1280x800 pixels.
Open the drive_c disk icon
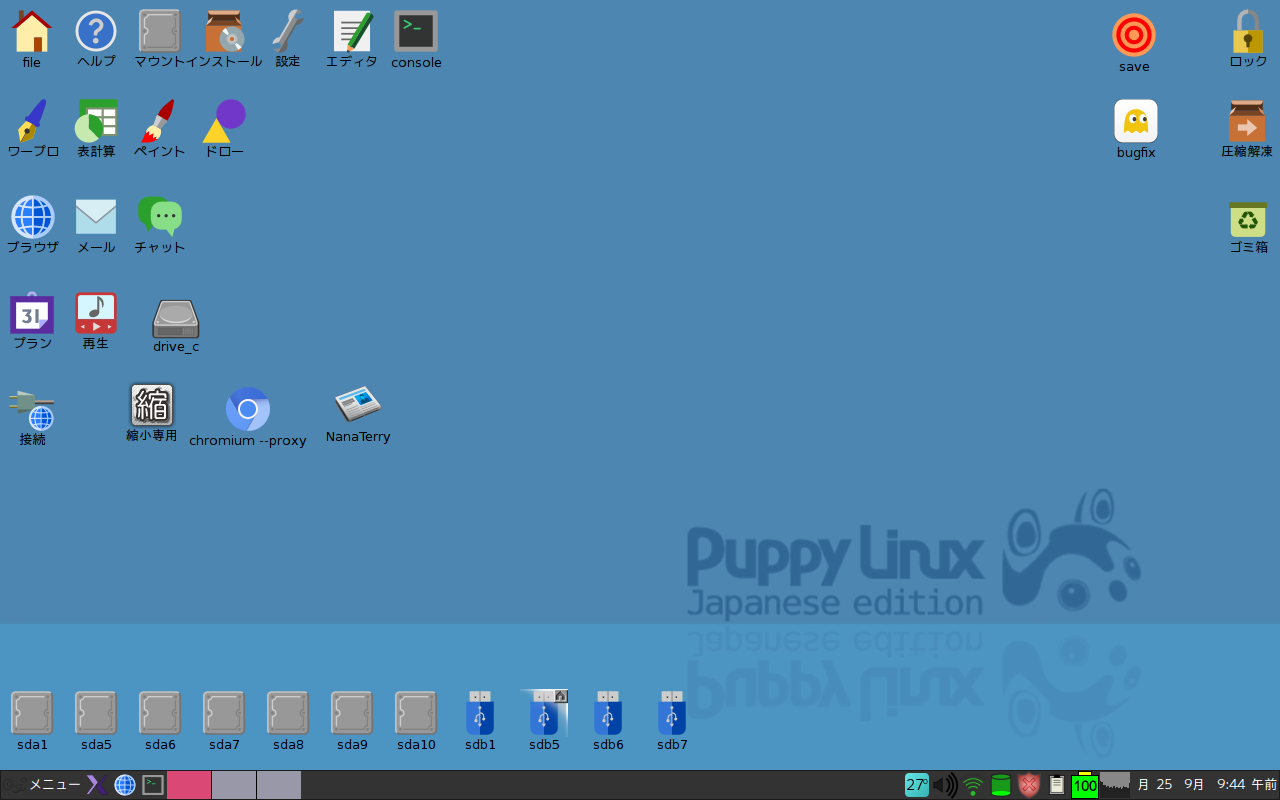[176, 318]
